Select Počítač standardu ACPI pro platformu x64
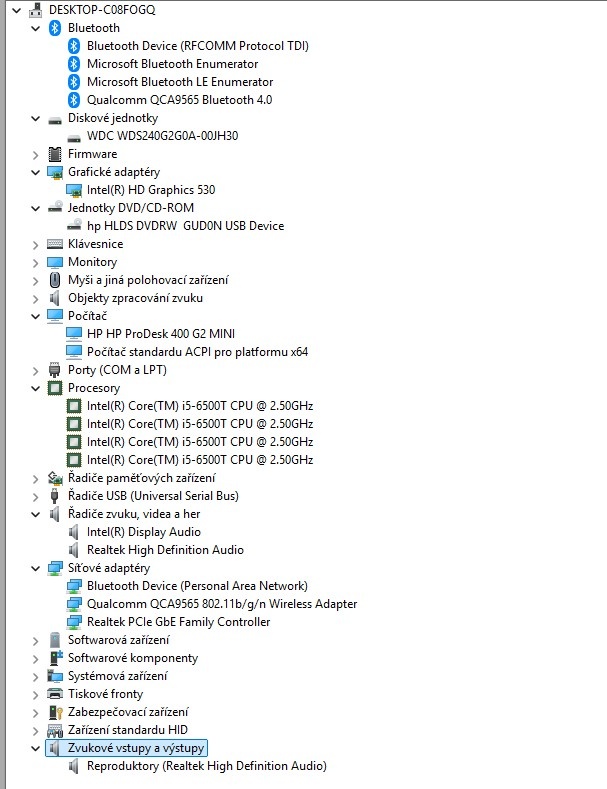607x789 pixels. [x=197, y=352]
